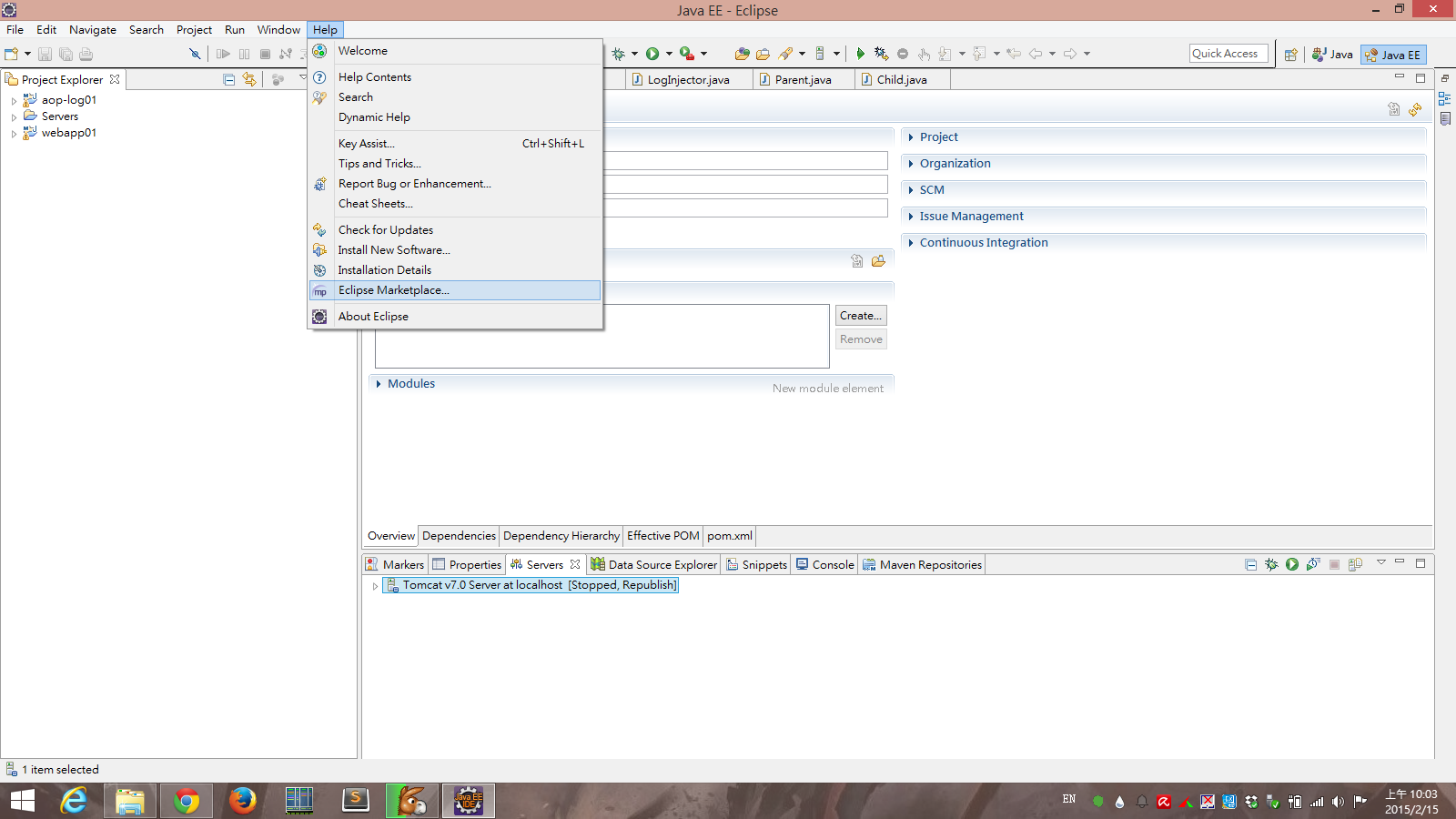This screenshot has height=819, width=1456.
Task: Start the server in debug mode icon
Action: (x=1271, y=564)
